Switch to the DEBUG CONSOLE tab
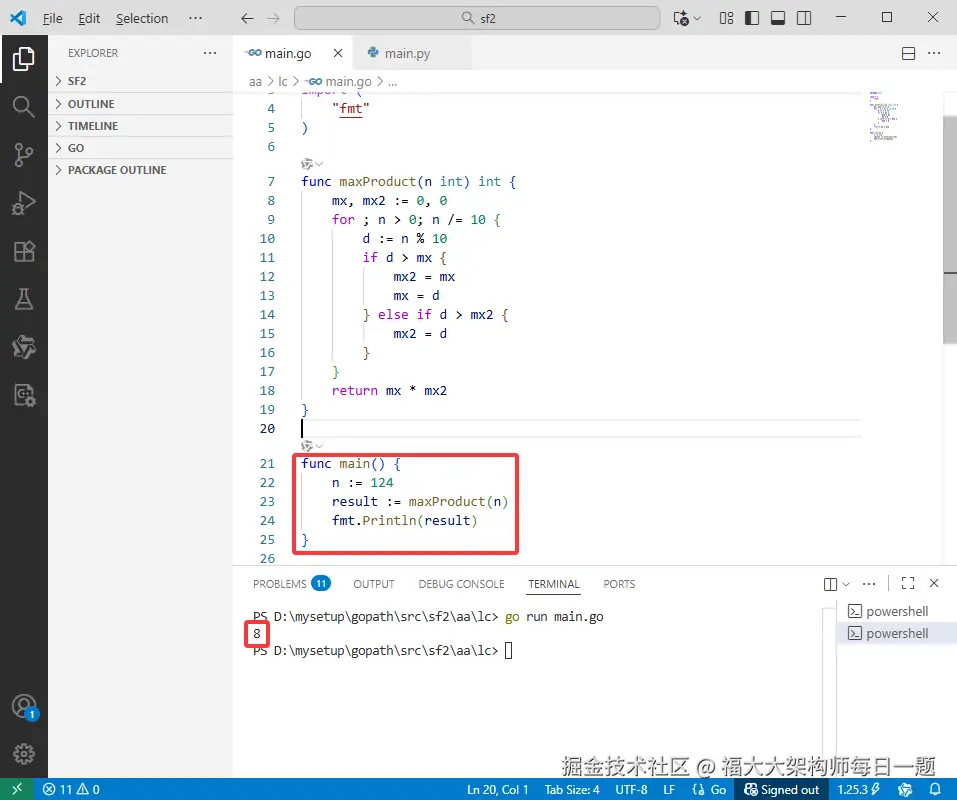The image size is (957, 800). tap(461, 584)
